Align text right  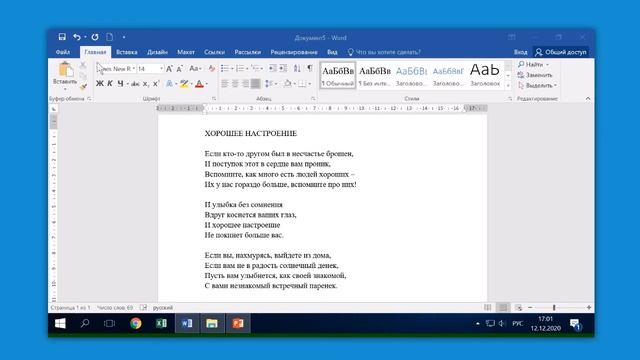pyautogui.click(x=245, y=84)
